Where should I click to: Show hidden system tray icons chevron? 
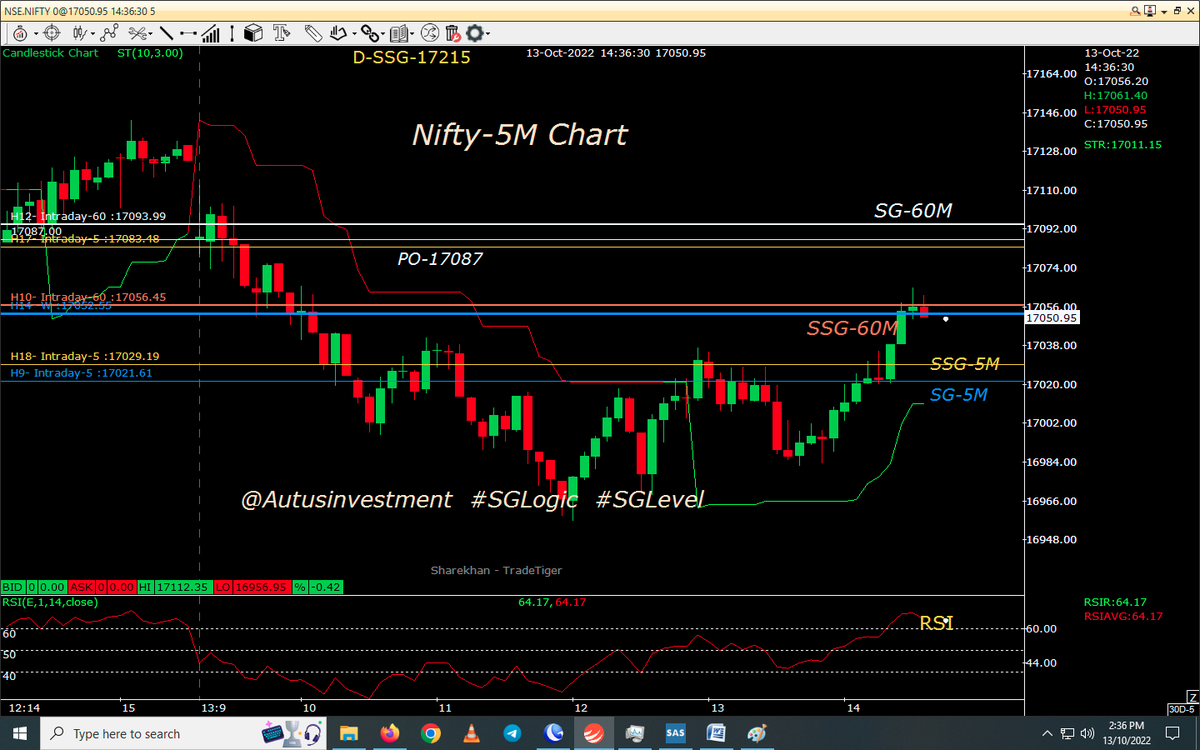point(1047,734)
